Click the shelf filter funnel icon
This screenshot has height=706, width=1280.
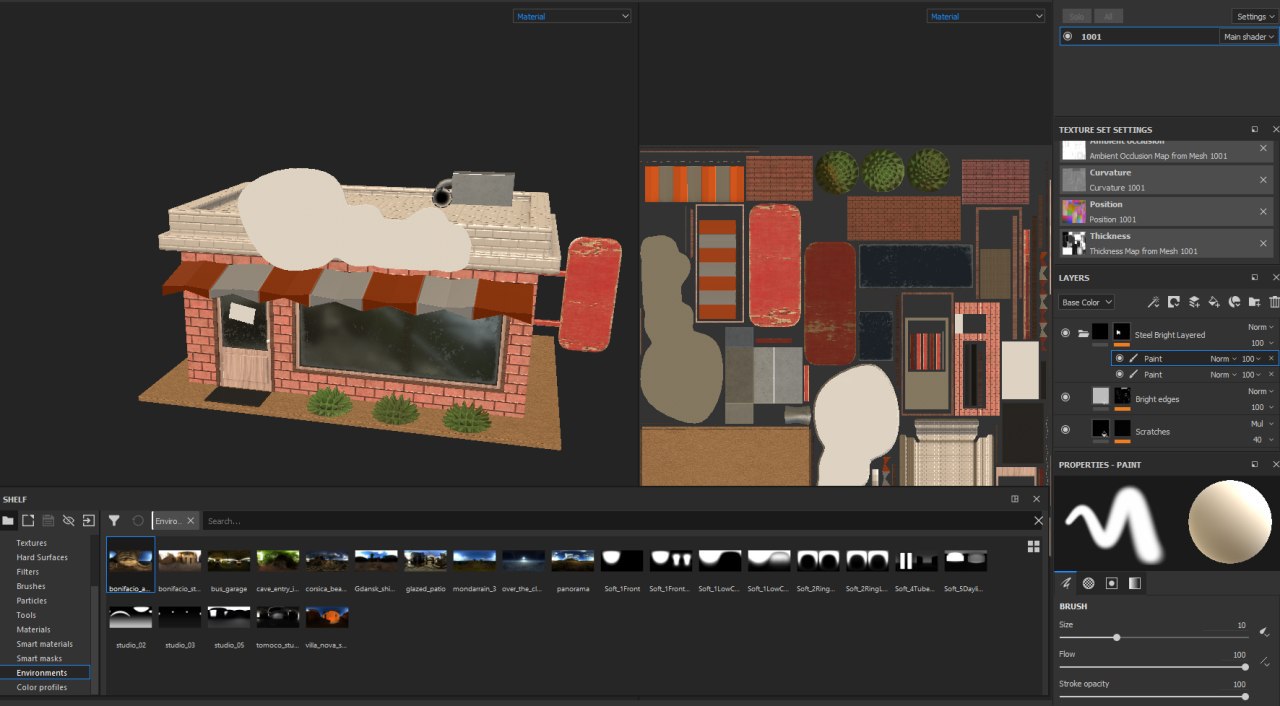pos(114,521)
